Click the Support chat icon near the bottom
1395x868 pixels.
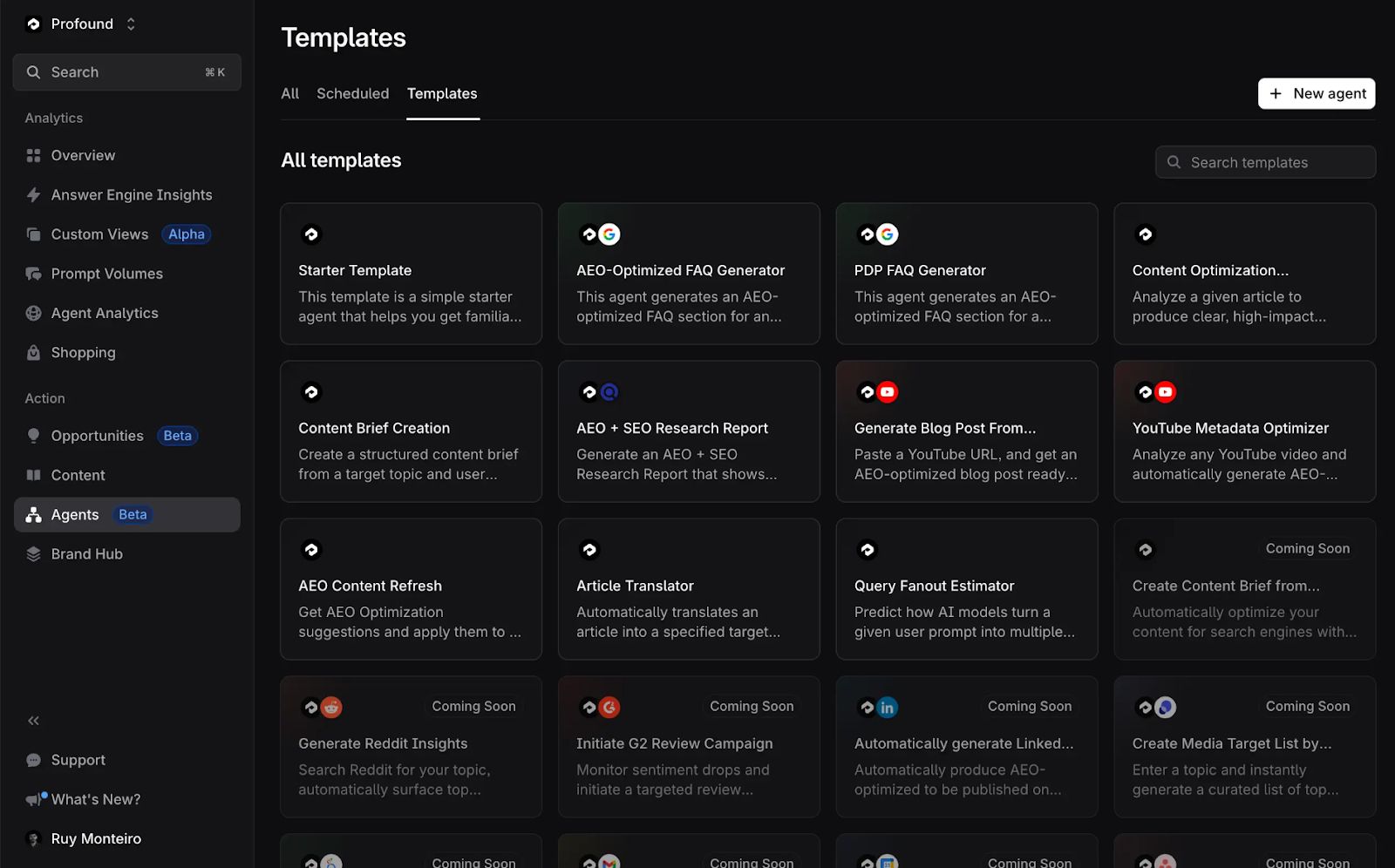32,759
